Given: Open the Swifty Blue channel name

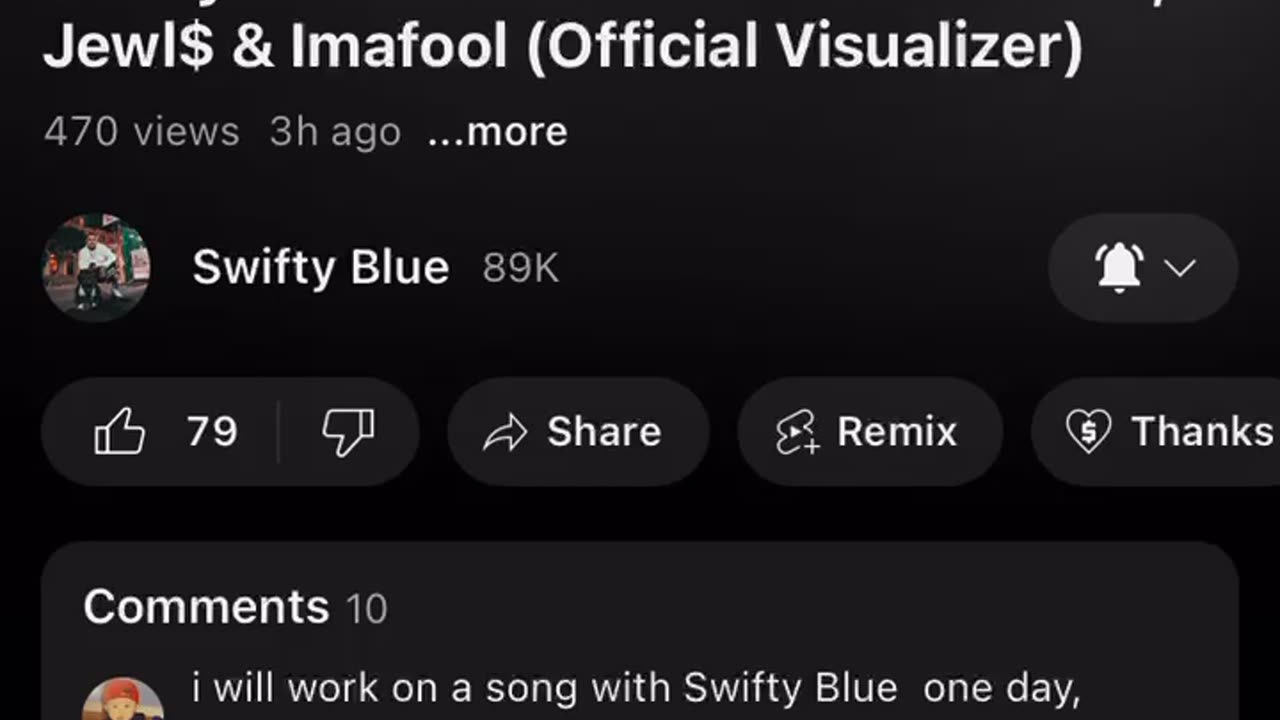Looking at the screenshot, I should pyautogui.click(x=321, y=268).
